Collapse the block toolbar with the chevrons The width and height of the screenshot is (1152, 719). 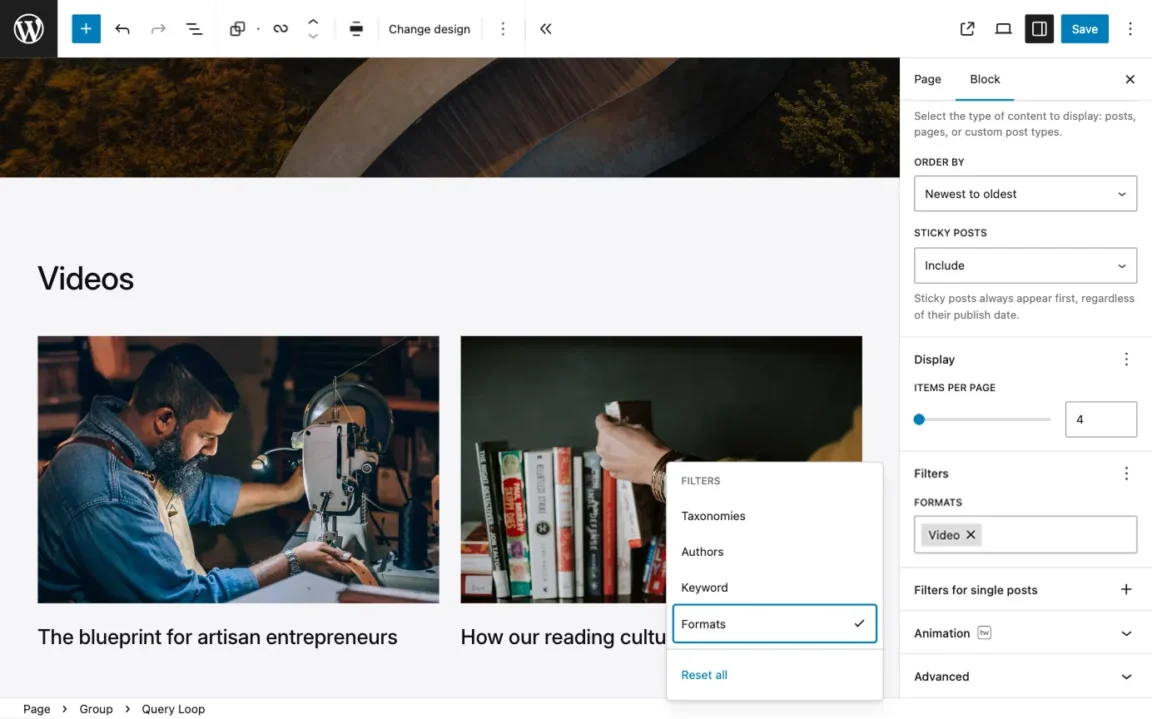(x=545, y=29)
